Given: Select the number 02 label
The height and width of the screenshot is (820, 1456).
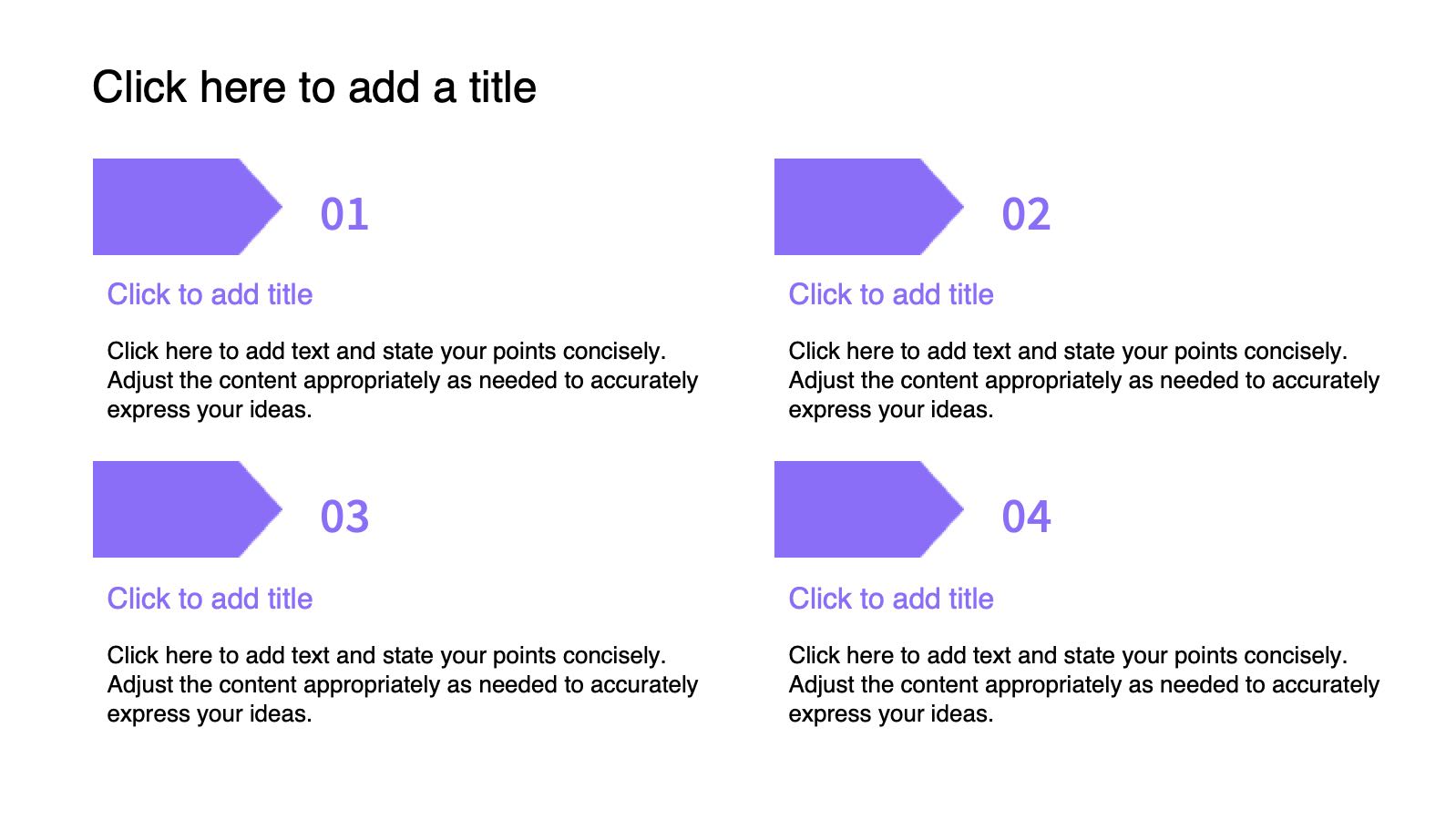Looking at the screenshot, I should click(x=1026, y=215).
